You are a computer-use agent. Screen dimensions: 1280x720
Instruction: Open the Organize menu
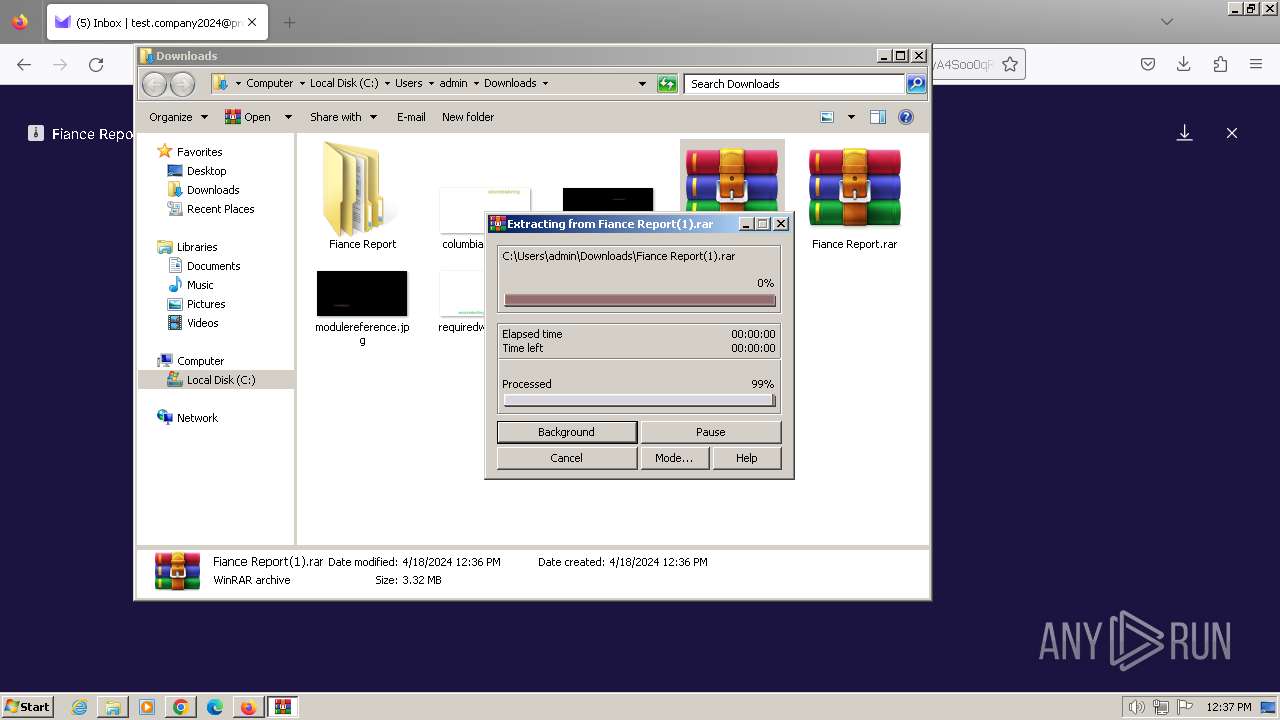178,117
